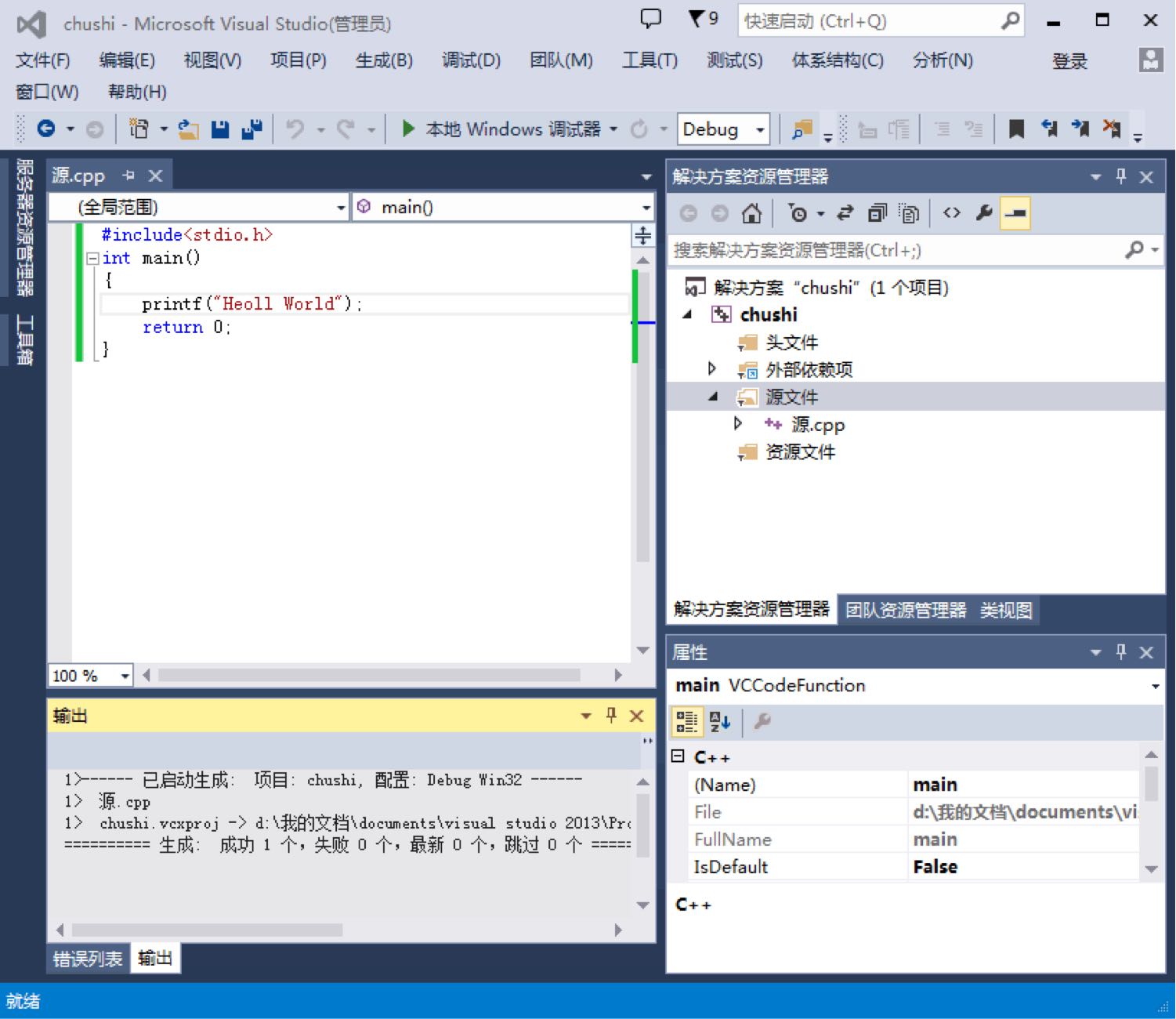The image size is (1176, 1019).
Task: Open the 帮助(H) menu
Action: 137,92
